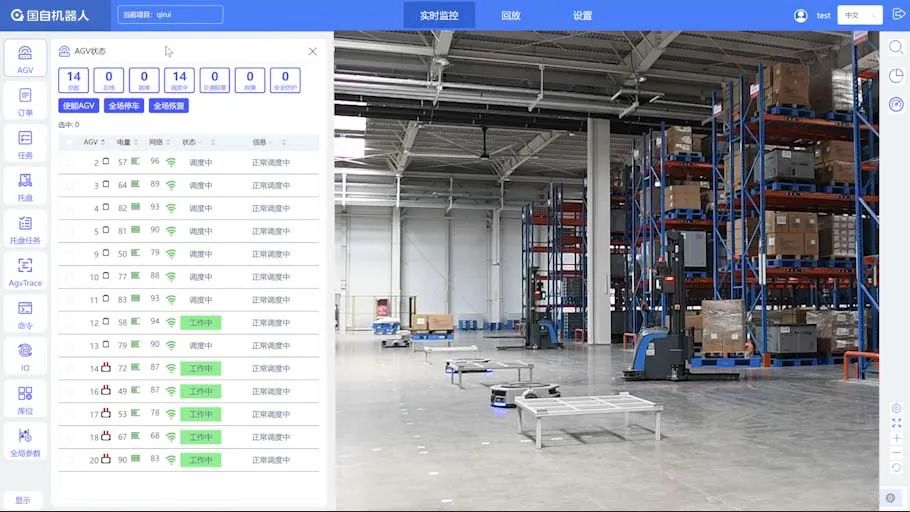Screen dimensions: 910x512
Task: Click the 托盘 pallet icon in sidebar
Action: click(25, 186)
